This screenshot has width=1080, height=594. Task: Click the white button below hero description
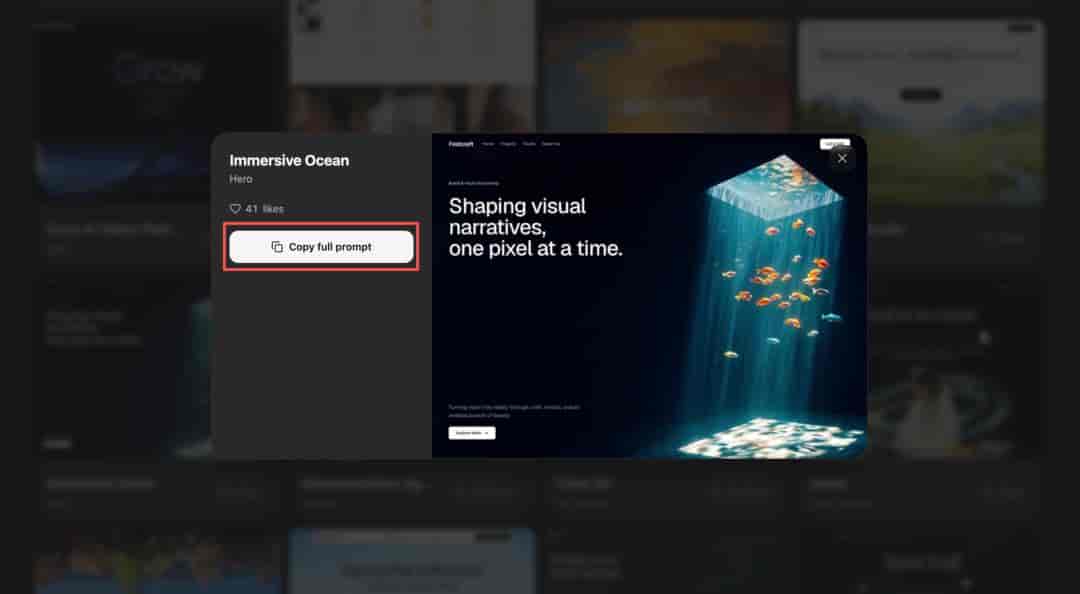(472, 433)
